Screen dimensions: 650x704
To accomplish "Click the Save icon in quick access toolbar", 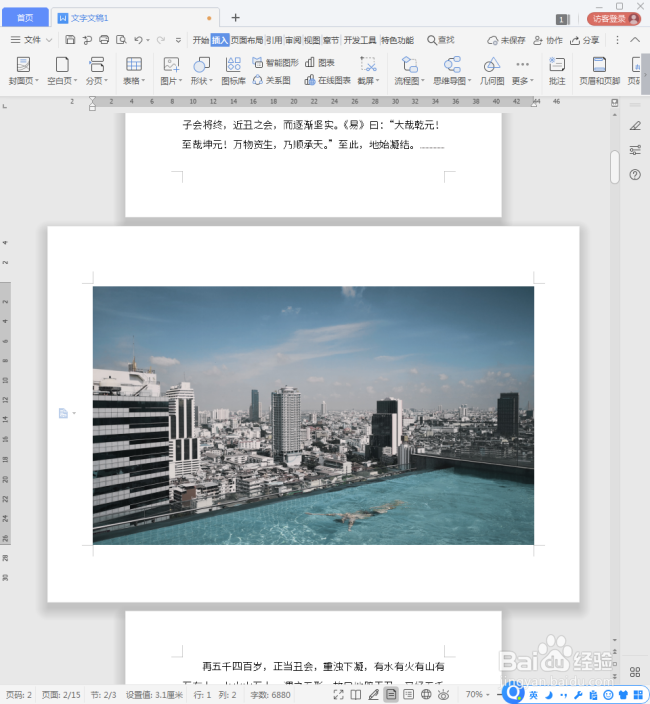I will click(70, 40).
